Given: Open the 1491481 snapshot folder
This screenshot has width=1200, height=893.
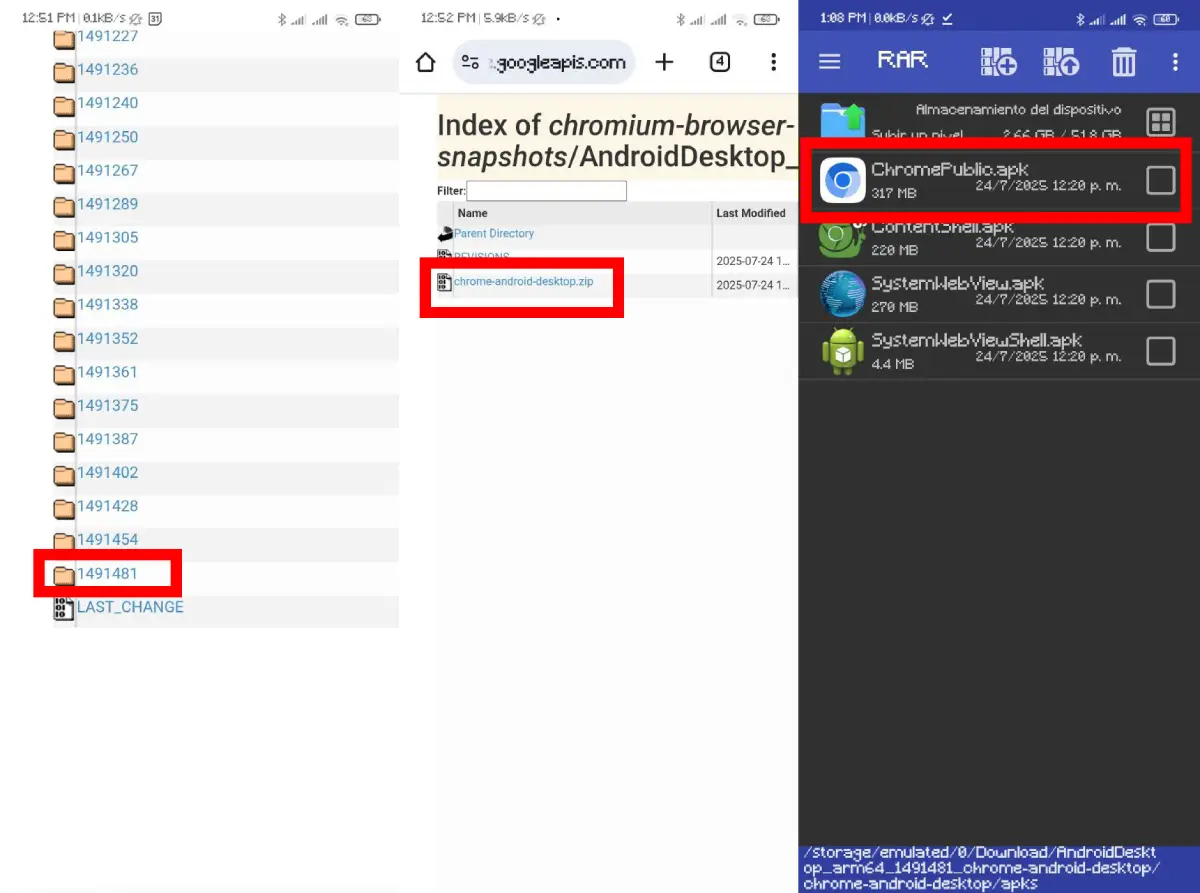Looking at the screenshot, I should pos(107,573).
